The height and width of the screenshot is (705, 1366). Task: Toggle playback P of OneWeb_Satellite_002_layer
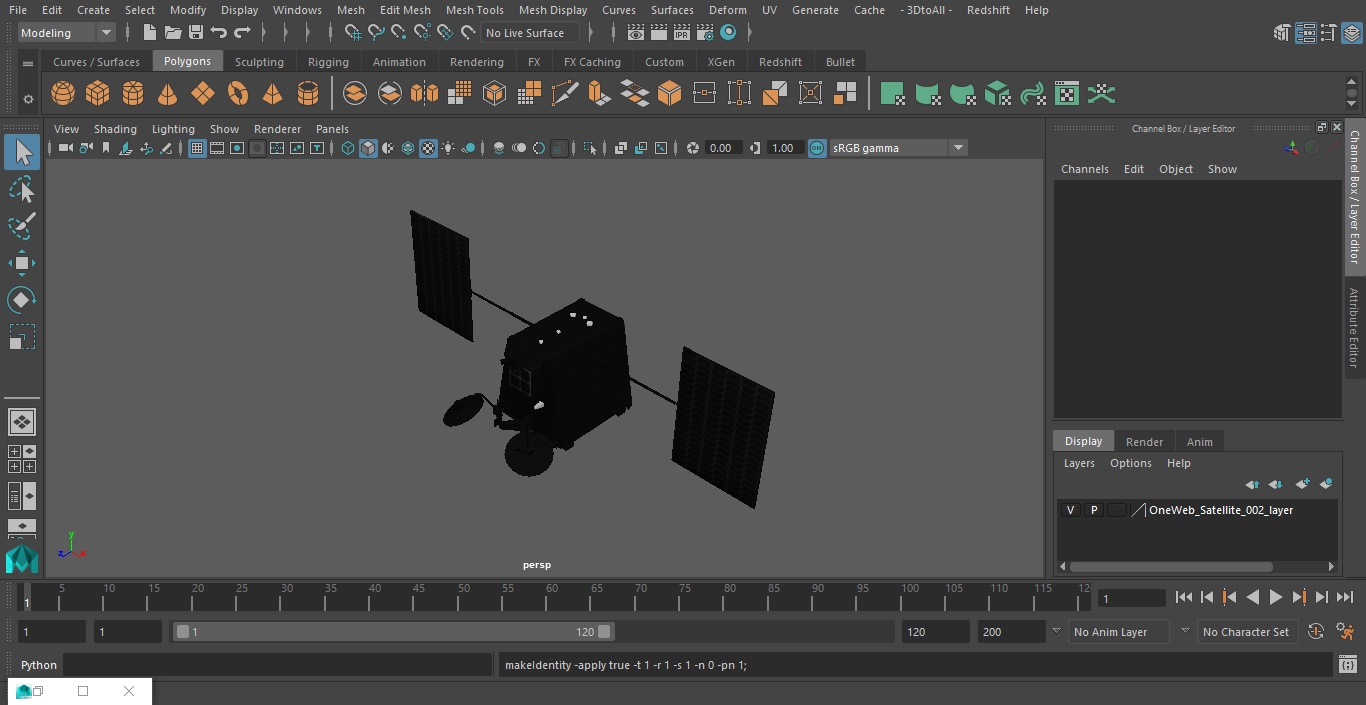click(1093, 510)
